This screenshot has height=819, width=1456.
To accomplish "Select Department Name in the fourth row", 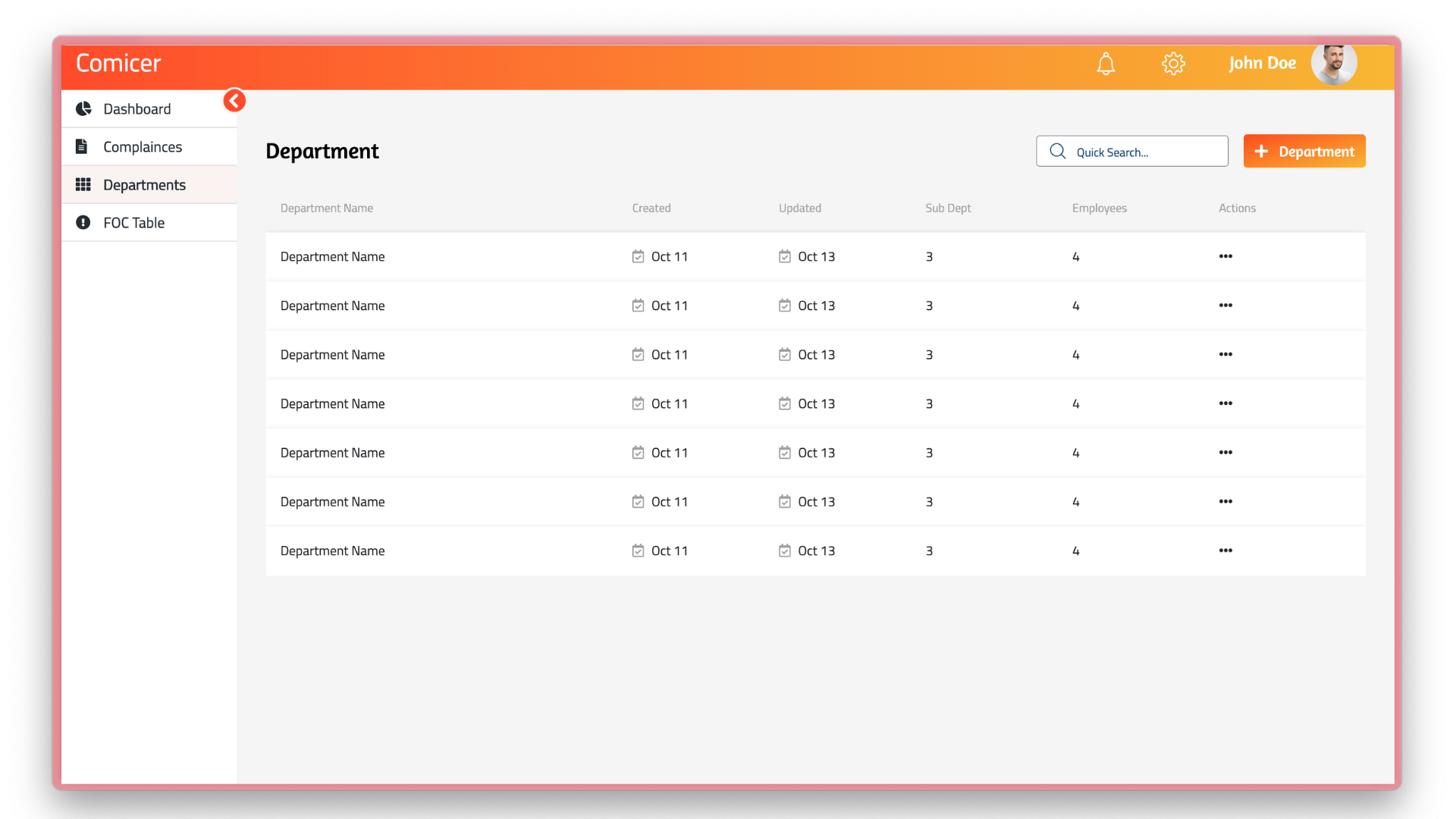I will tap(332, 403).
